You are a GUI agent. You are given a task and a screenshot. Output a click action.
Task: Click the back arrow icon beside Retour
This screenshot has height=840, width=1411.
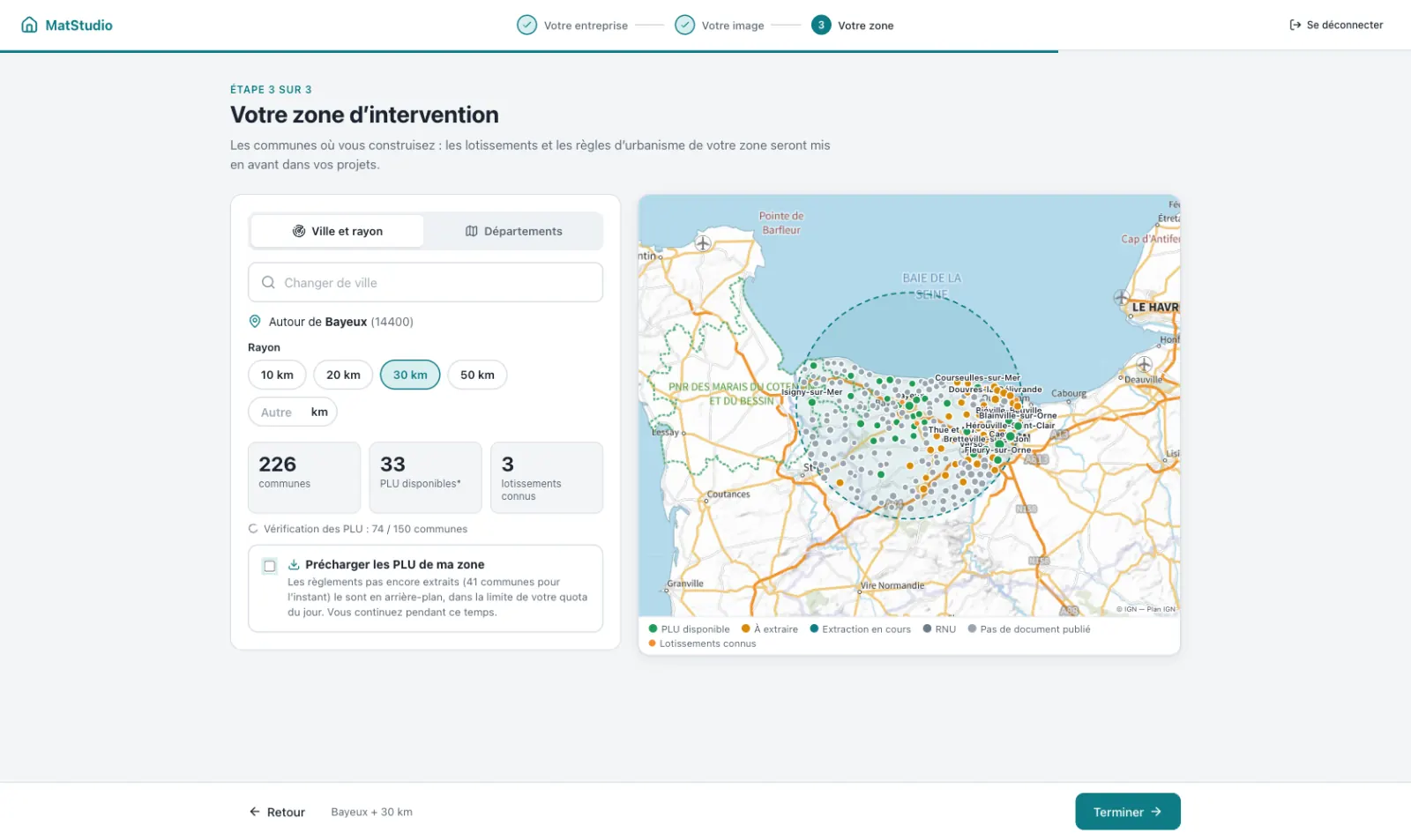pos(255,812)
